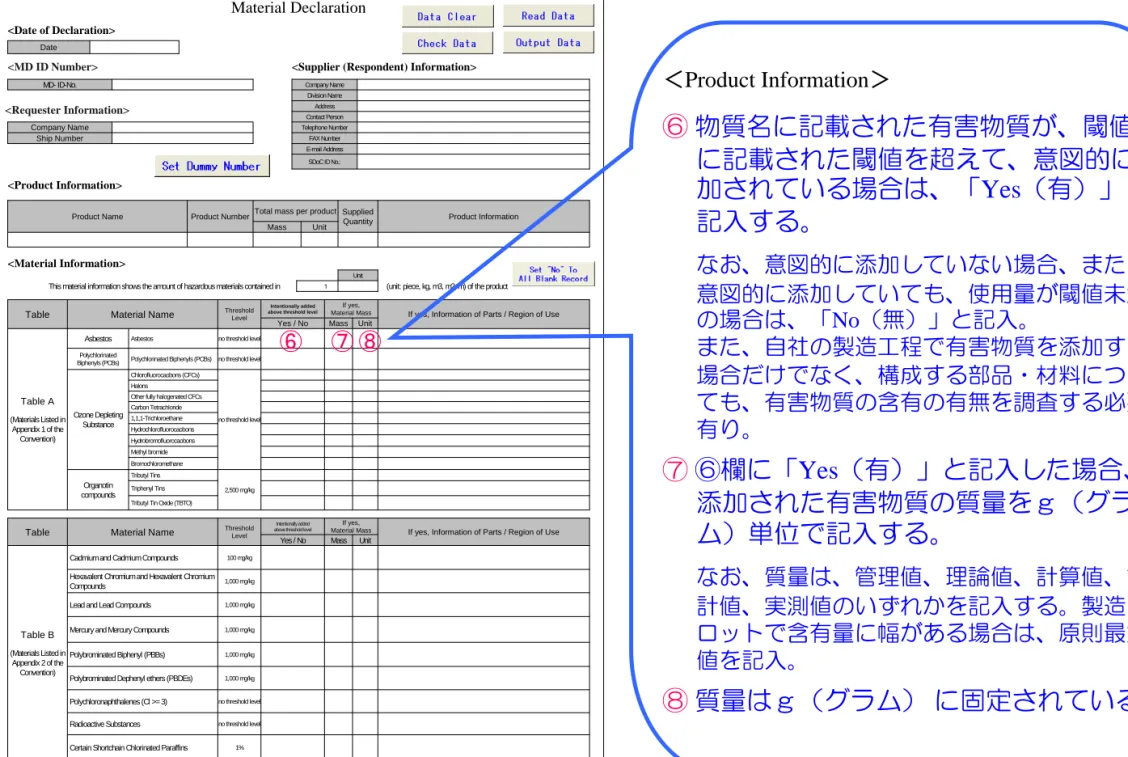Select the MD-ID-No. input field
The width and height of the screenshot is (1128, 757).
[183, 85]
